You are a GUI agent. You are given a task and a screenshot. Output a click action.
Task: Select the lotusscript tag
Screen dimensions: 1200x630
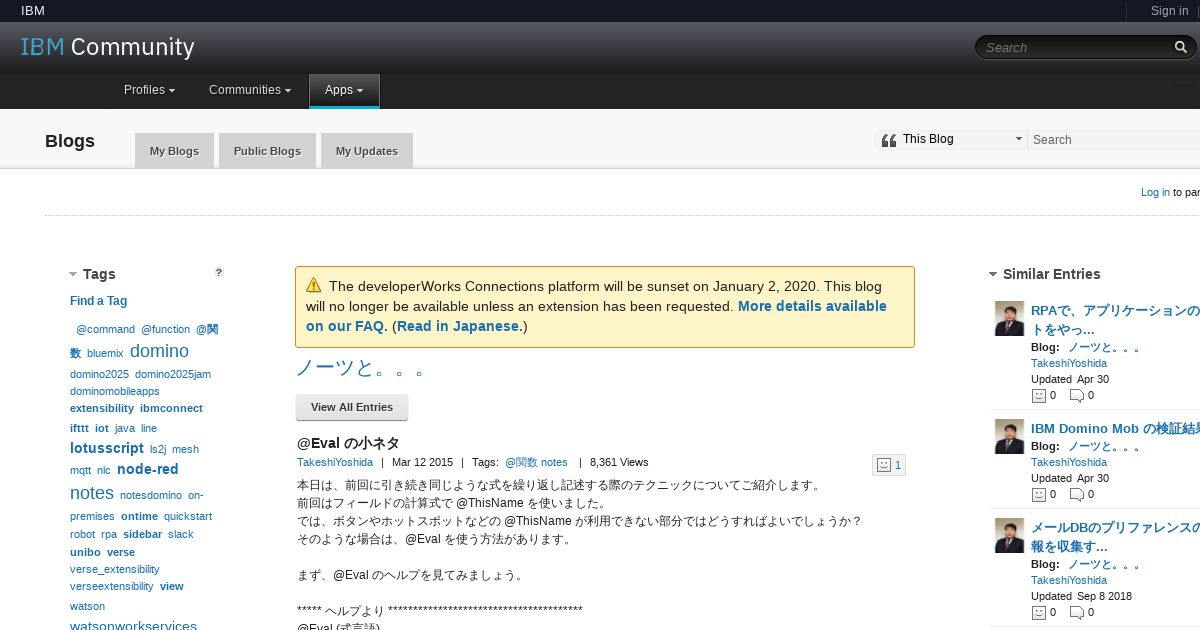(107, 448)
